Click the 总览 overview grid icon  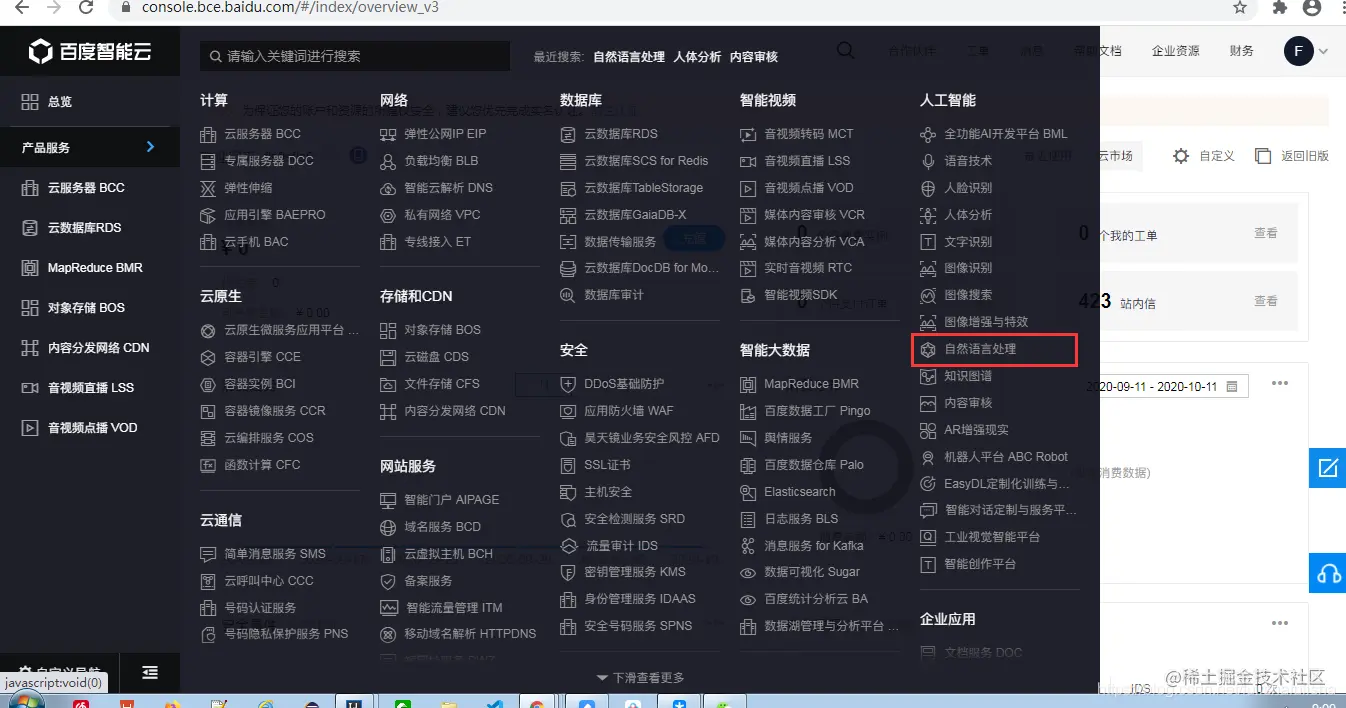(29, 102)
